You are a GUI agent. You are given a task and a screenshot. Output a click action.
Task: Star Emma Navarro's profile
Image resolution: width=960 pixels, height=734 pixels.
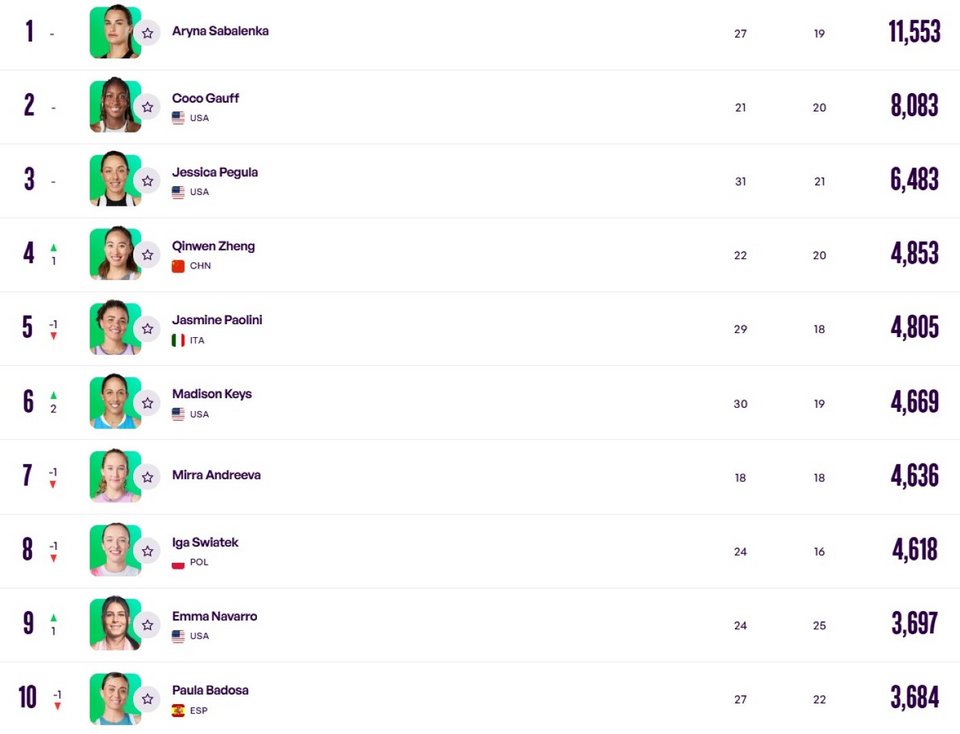point(148,625)
